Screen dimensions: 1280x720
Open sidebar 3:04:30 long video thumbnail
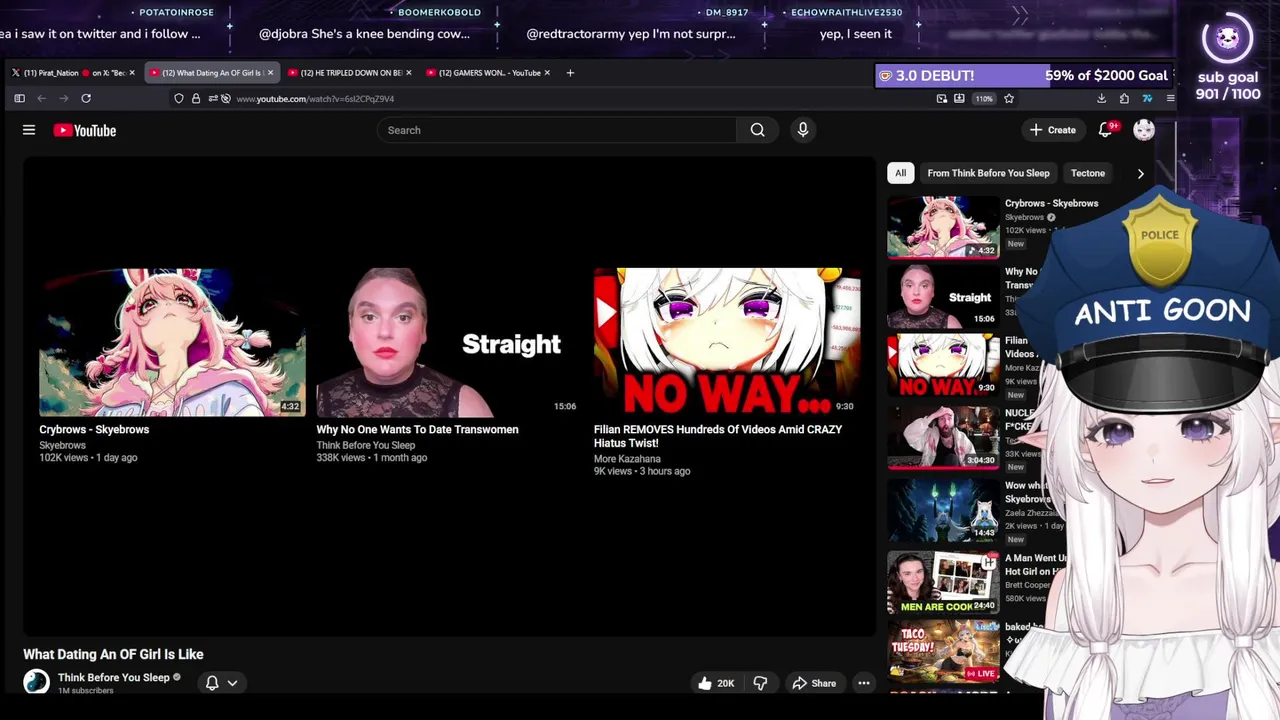coord(943,437)
